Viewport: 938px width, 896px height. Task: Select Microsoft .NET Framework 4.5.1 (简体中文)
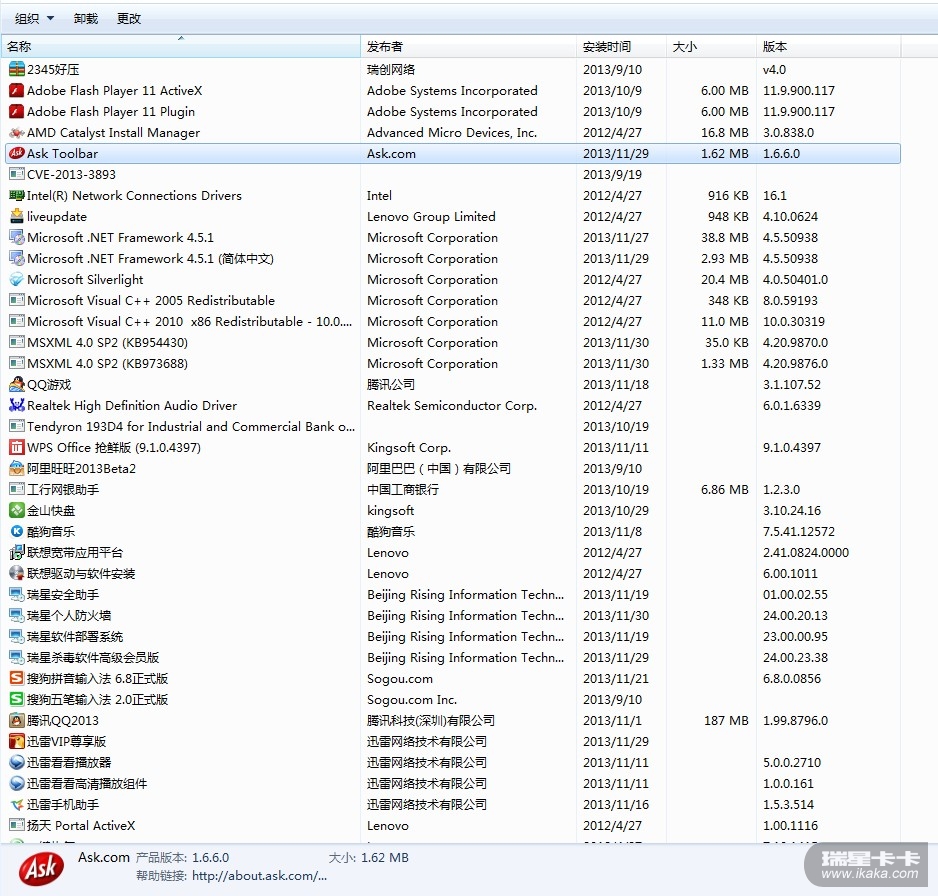(452, 258)
